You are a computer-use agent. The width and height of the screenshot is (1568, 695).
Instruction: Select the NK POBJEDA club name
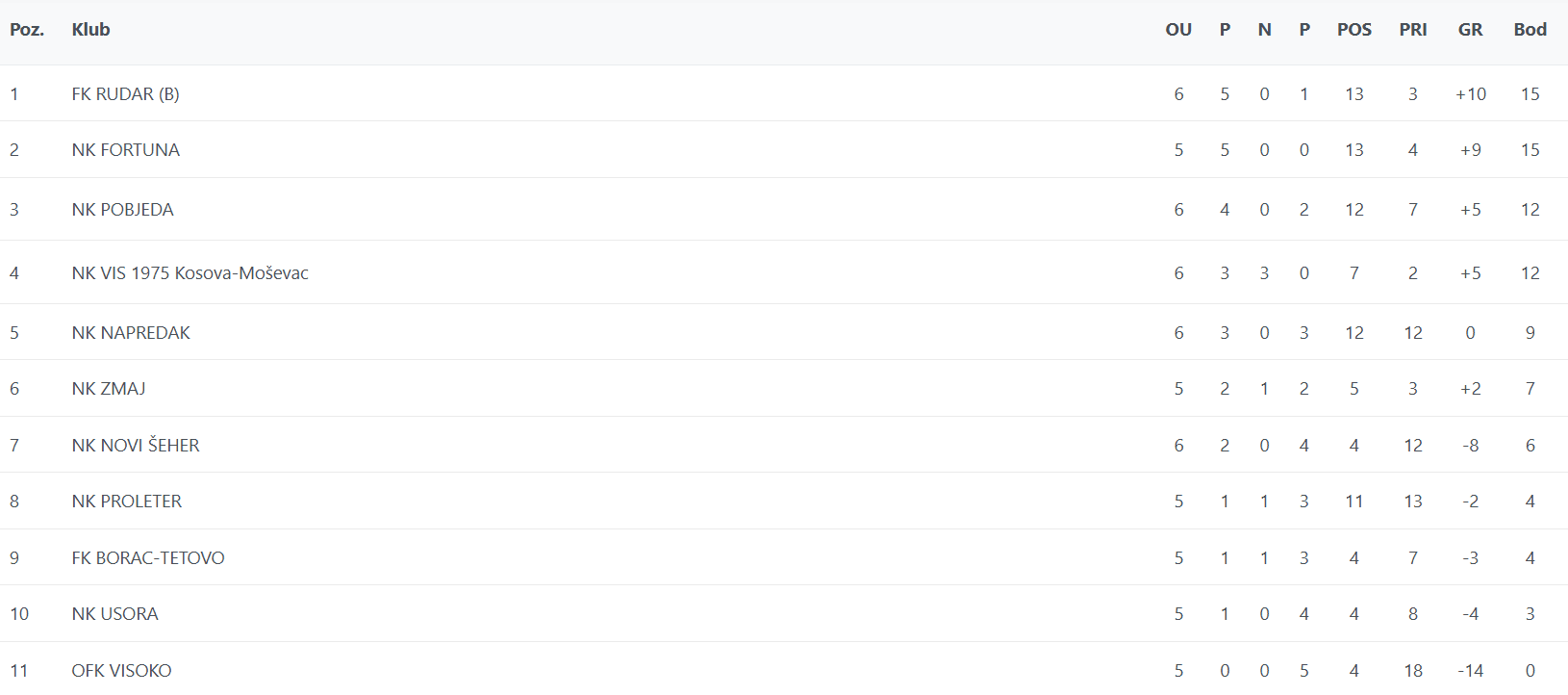click(122, 210)
